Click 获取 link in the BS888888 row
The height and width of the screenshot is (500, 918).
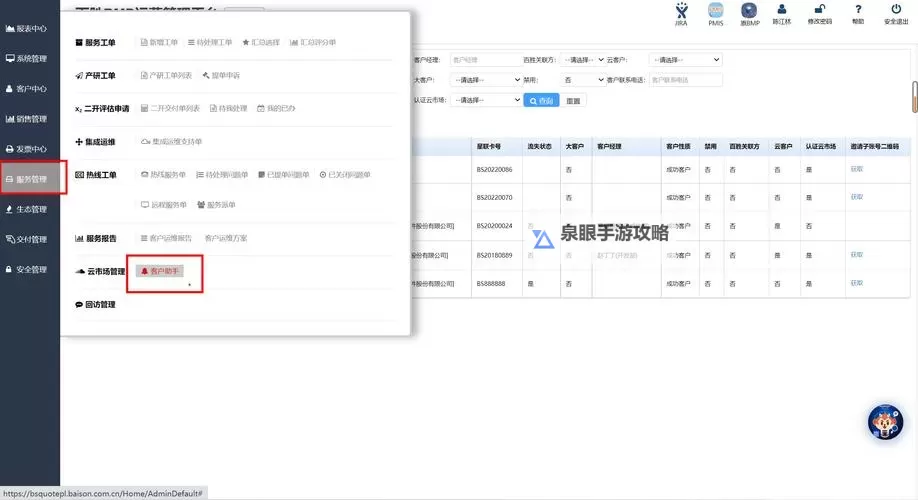(x=857, y=283)
